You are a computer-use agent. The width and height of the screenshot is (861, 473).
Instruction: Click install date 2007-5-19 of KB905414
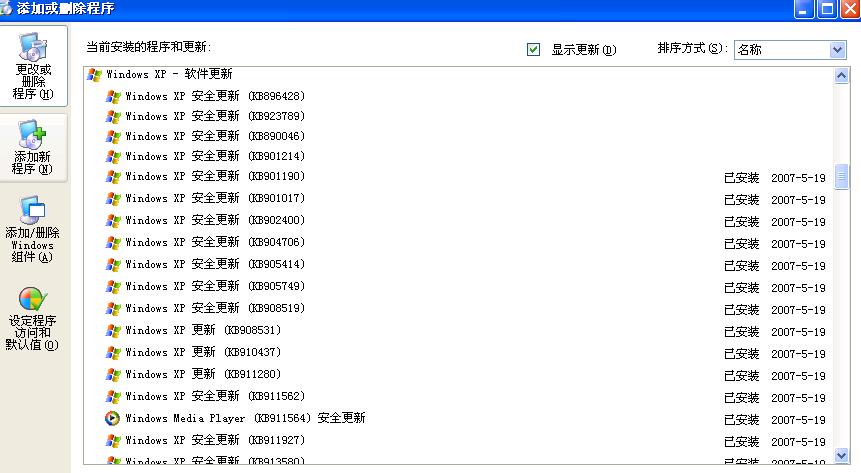tap(798, 266)
